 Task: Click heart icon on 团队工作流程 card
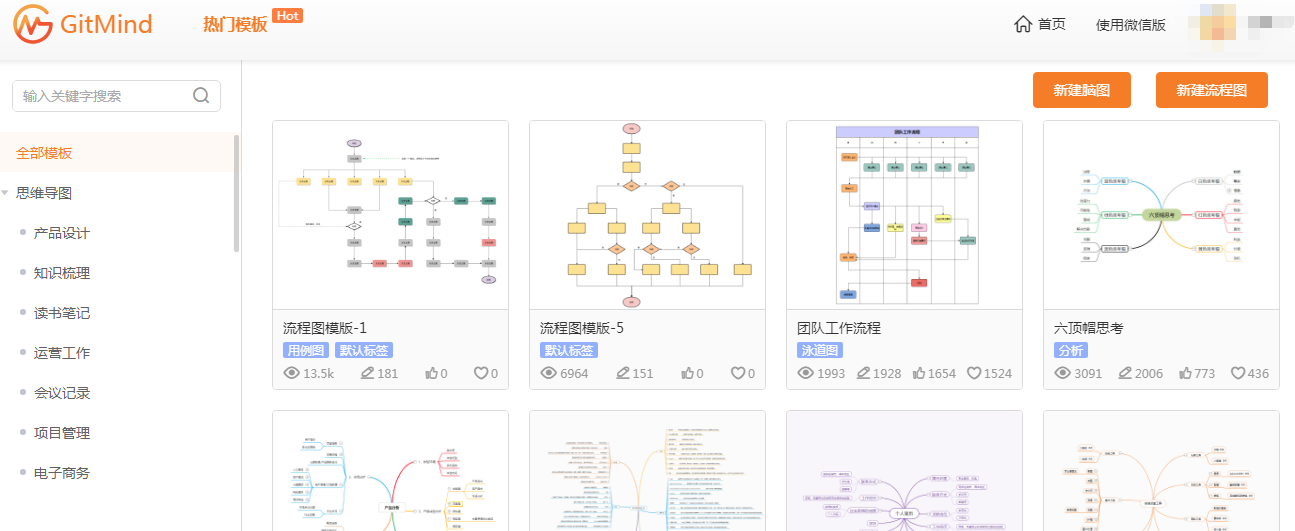[974, 373]
